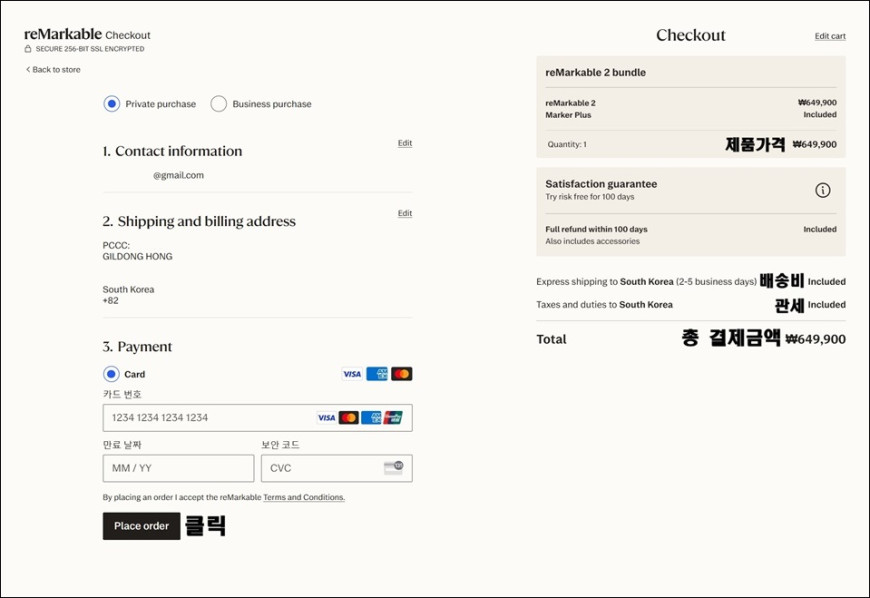Click the Visa icon inside card number field
The height and width of the screenshot is (598, 870).
tap(326, 418)
